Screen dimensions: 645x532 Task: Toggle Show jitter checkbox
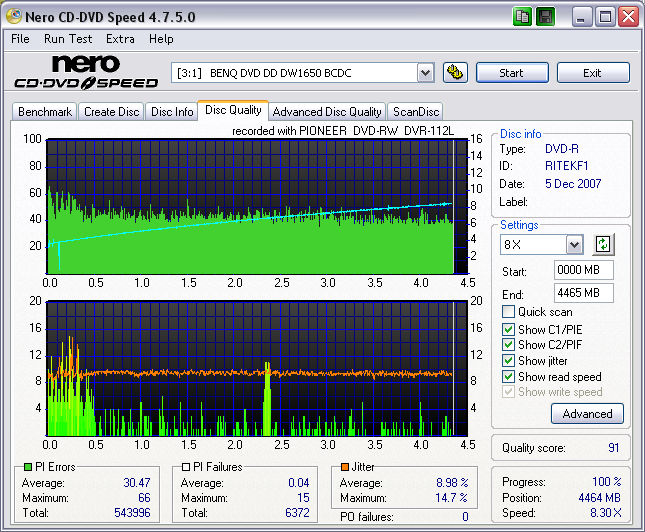pos(508,360)
